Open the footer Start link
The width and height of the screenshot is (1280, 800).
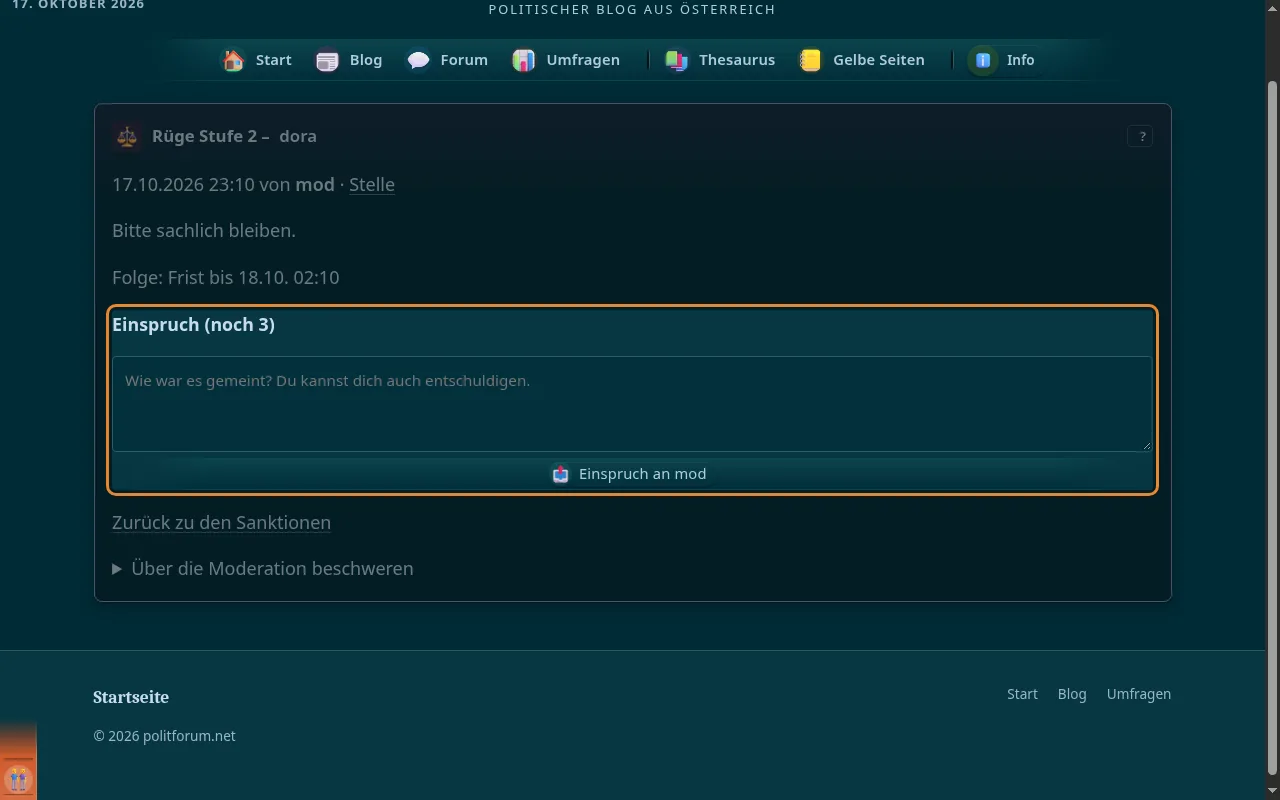tap(1022, 694)
